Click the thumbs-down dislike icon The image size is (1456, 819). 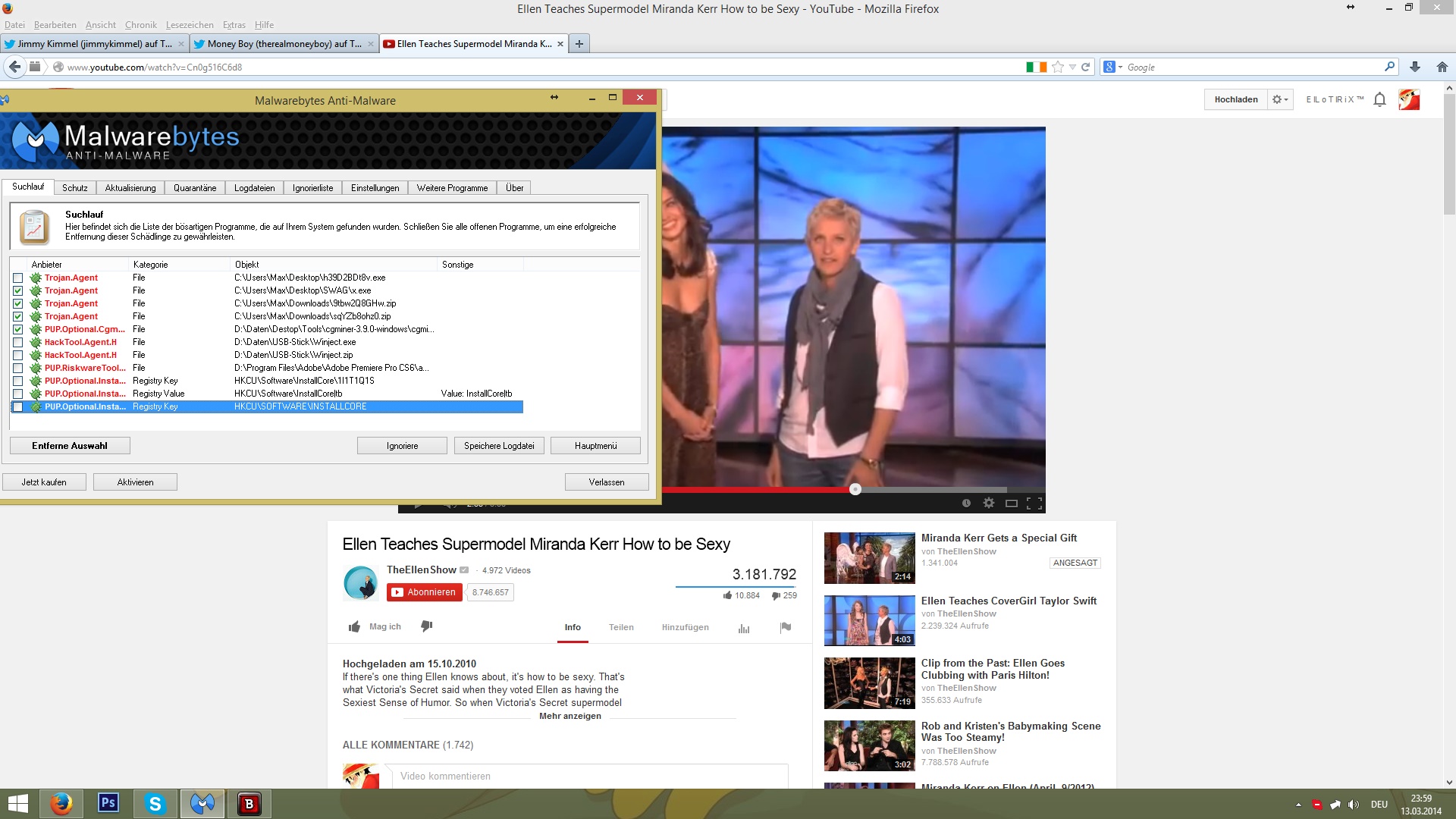(426, 626)
